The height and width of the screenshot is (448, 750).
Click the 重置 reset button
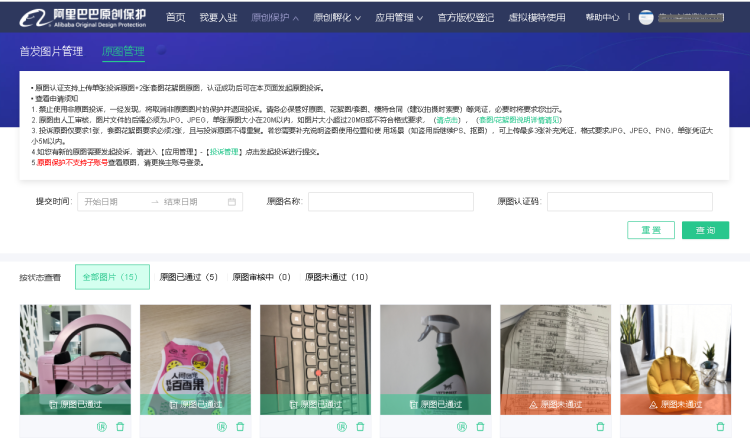(x=651, y=230)
